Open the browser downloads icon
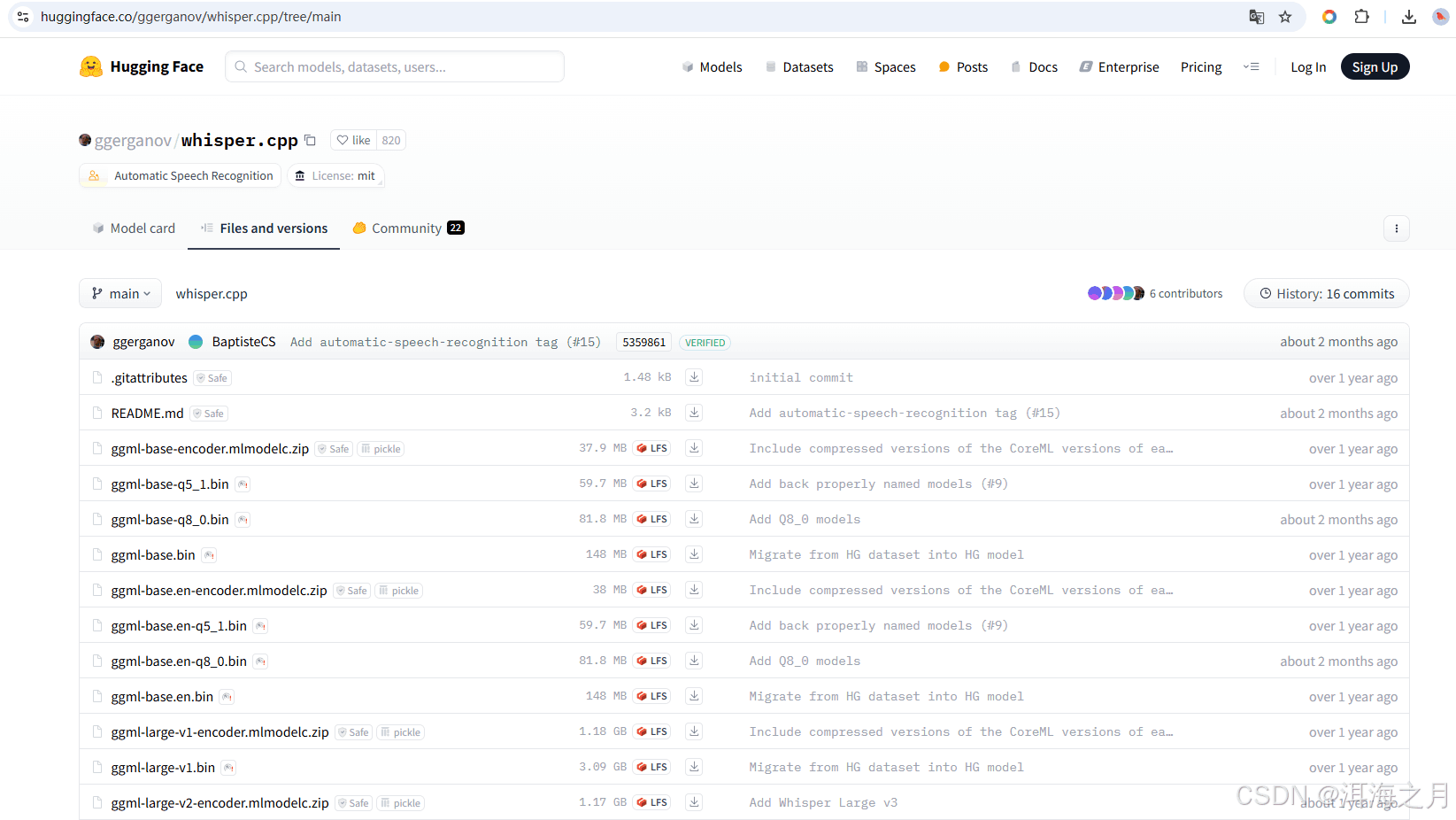Screen dimensions: 1456x820 tap(1408, 17)
